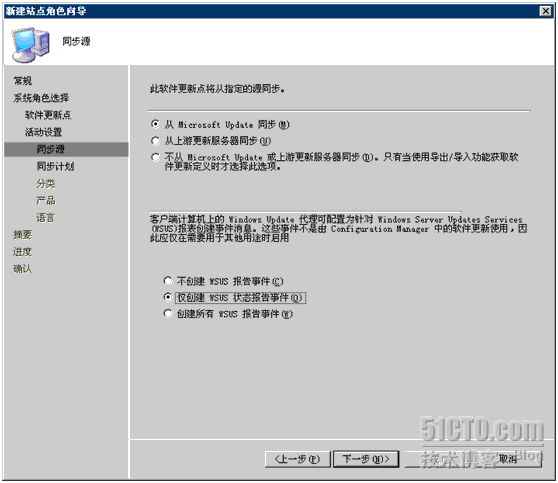The width and height of the screenshot is (558, 483).
Task: Click the computer wizard icon in header
Action: pos(31,44)
